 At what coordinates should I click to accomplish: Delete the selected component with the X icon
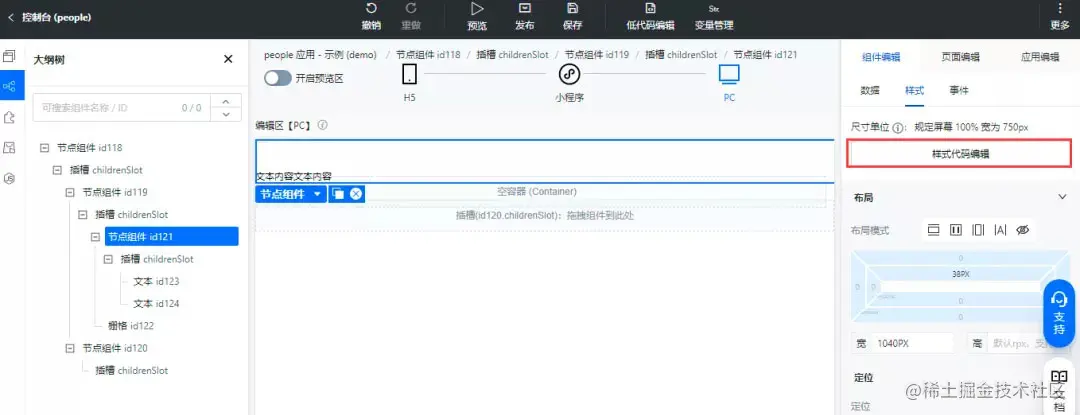coord(355,194)
